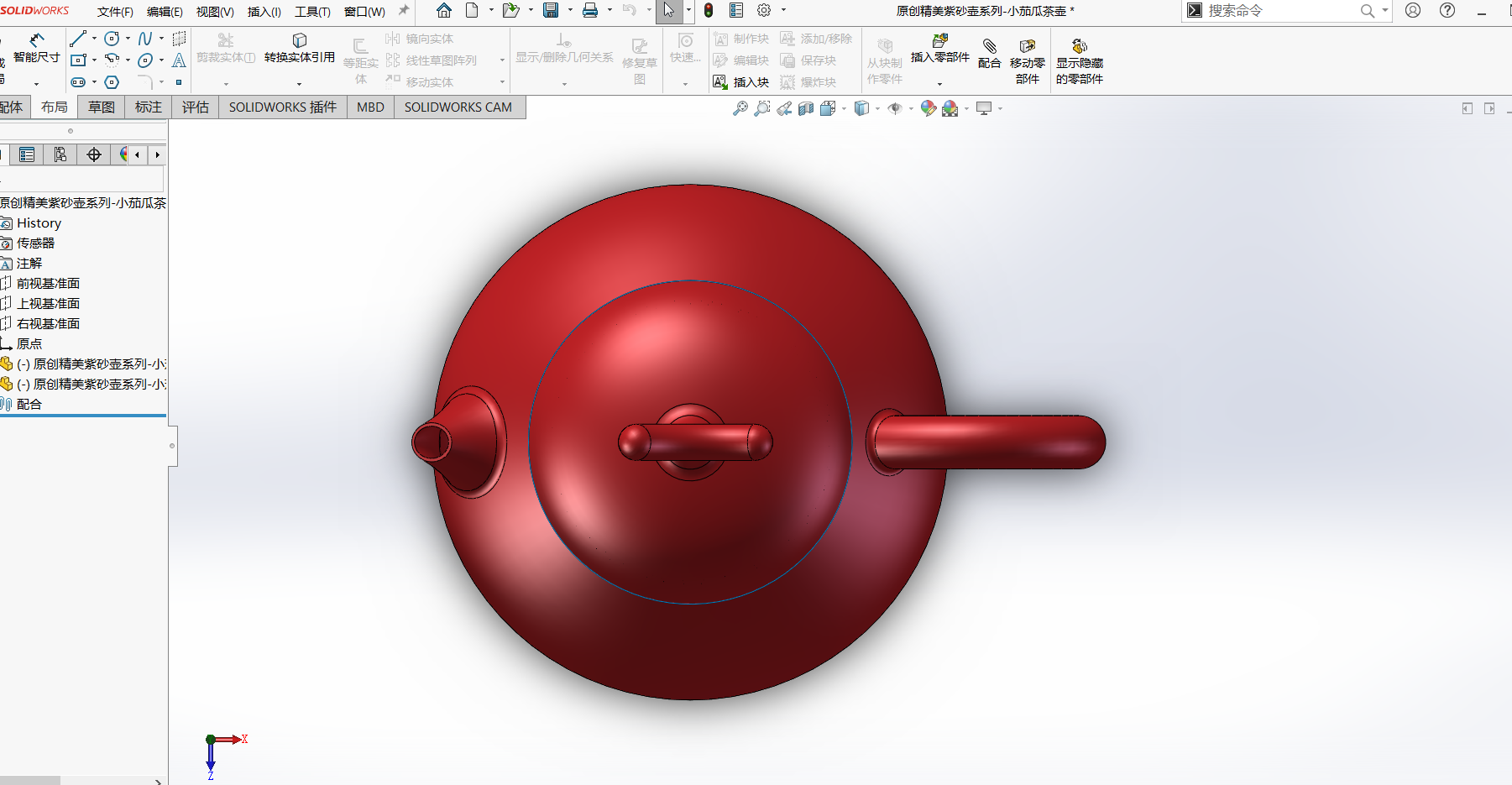The width and height of the screenshot is (1512, 785).
Task: Choose the Spline sketch tool
Action: 145,39
